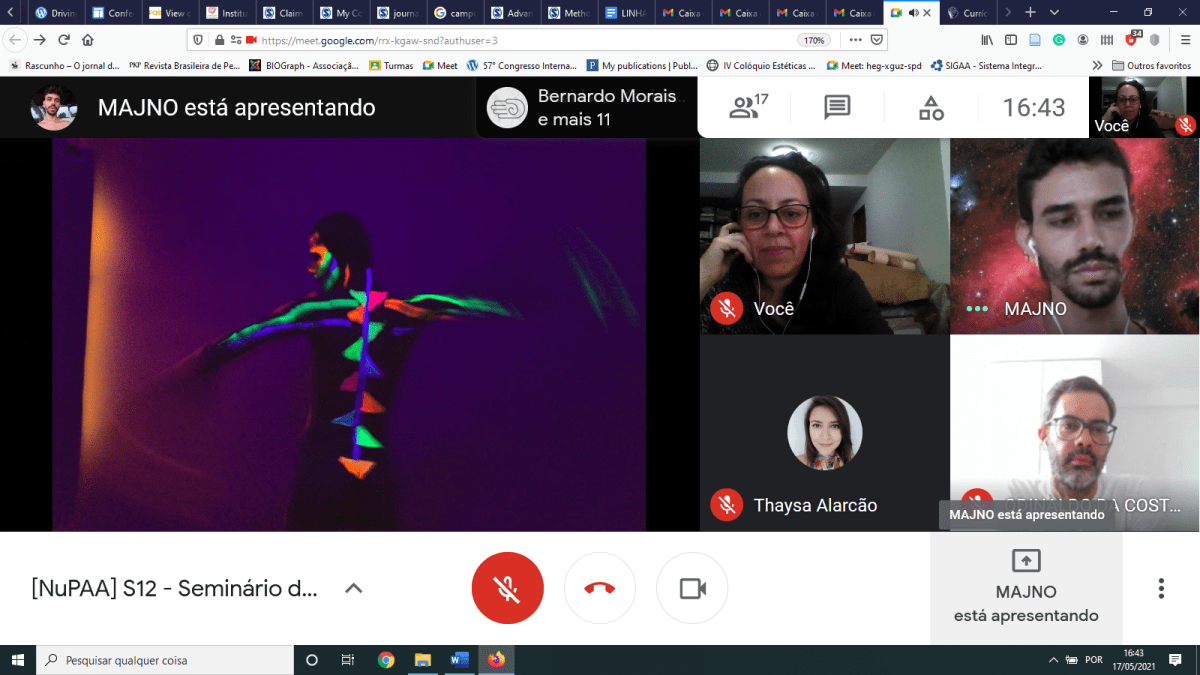Unmute your microphone
The image size is (1200, 675).
tap(507, 588)
